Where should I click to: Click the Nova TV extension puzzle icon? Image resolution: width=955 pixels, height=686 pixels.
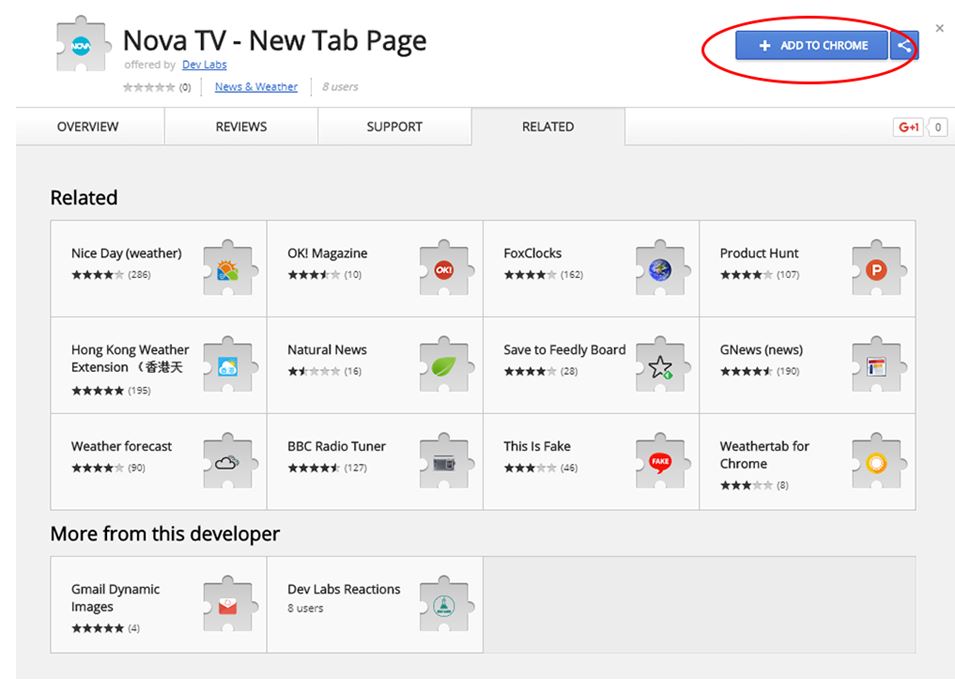(83, 44)
